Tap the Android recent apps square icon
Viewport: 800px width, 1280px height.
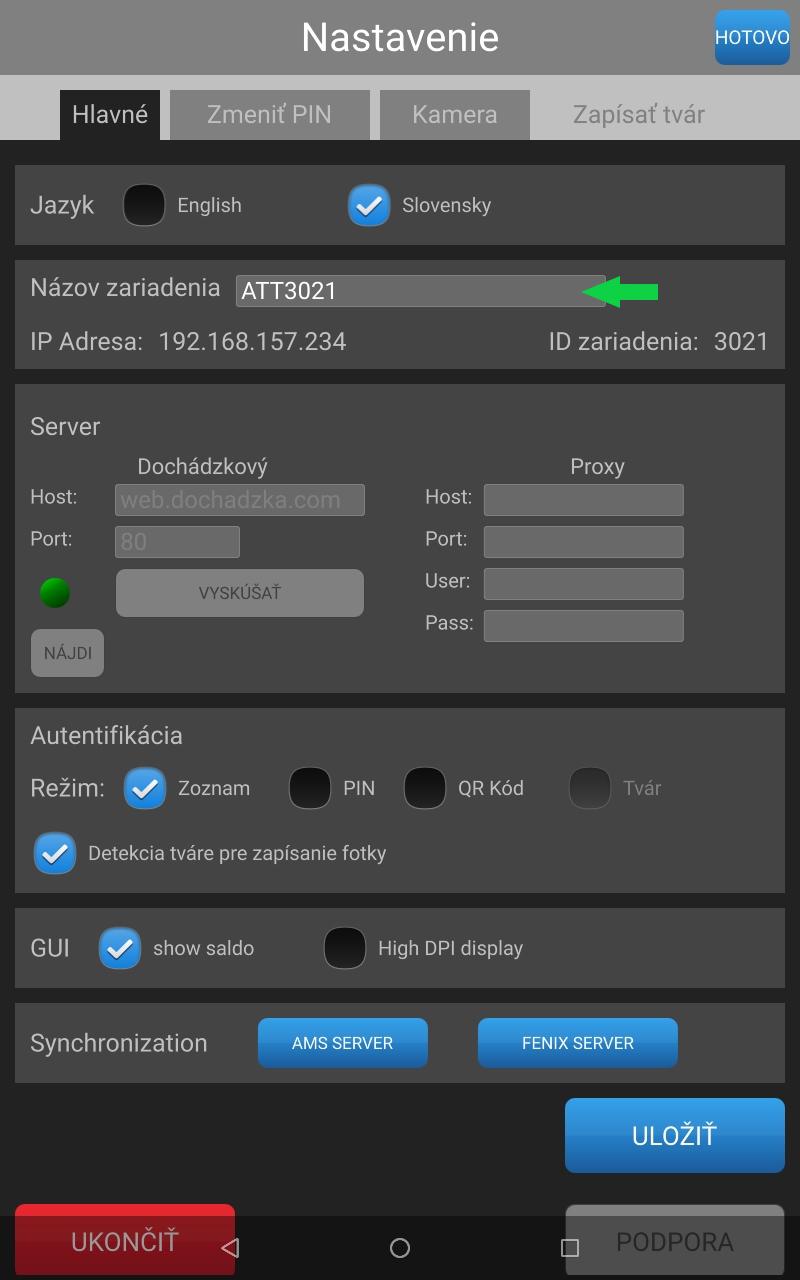(x=570, y=1247)
